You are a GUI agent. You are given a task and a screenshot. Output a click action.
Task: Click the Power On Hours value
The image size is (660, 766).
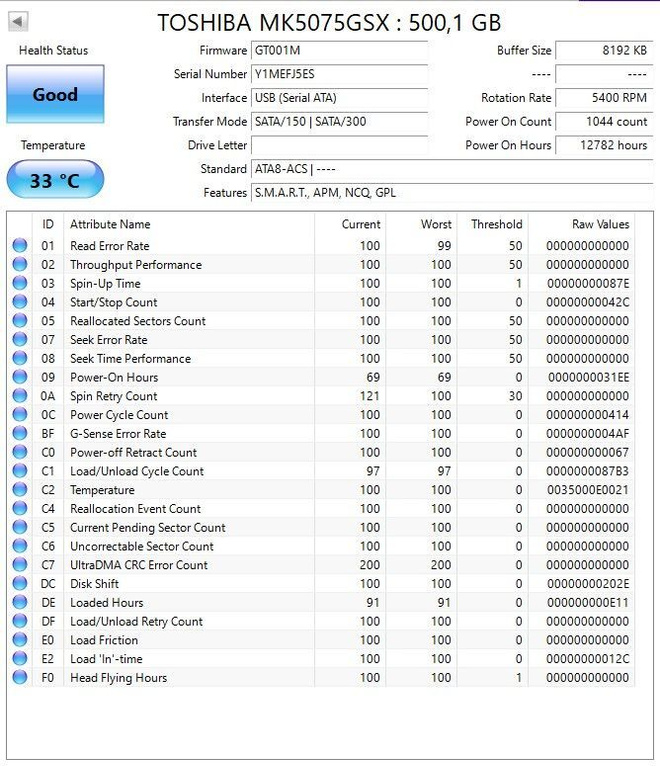(x=604, y=146)
